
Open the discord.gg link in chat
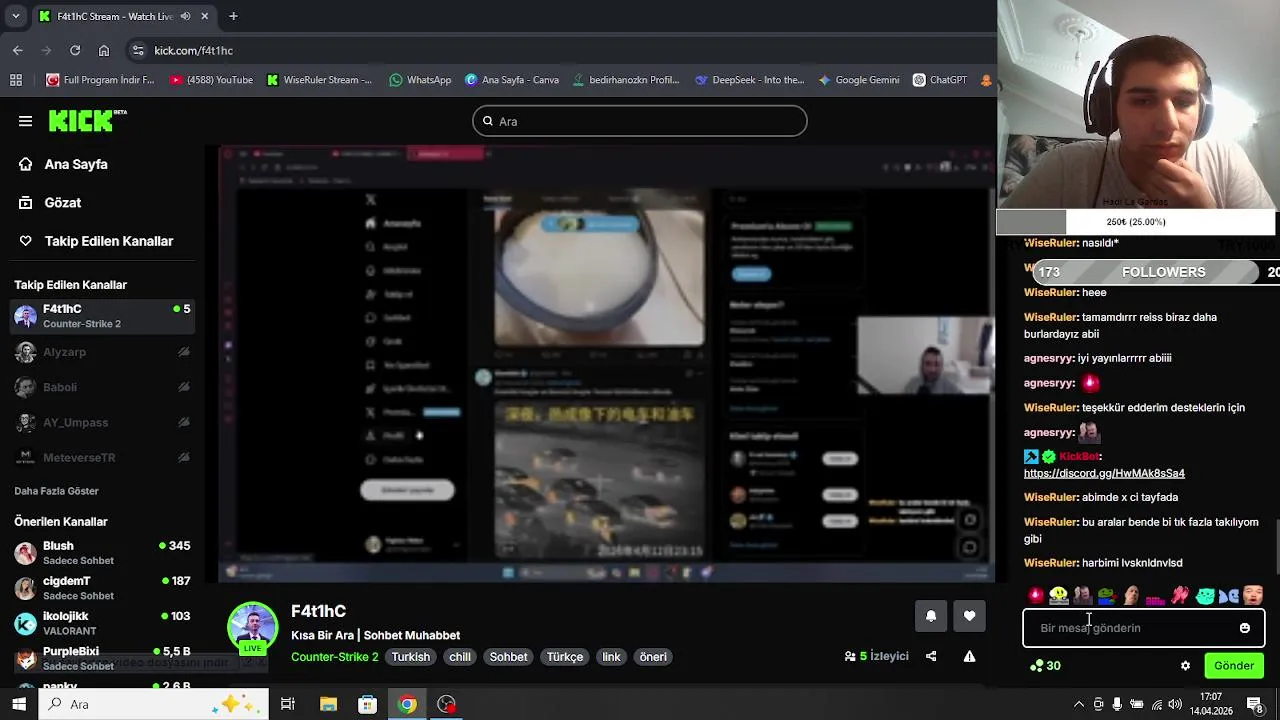coord(1104,473)
